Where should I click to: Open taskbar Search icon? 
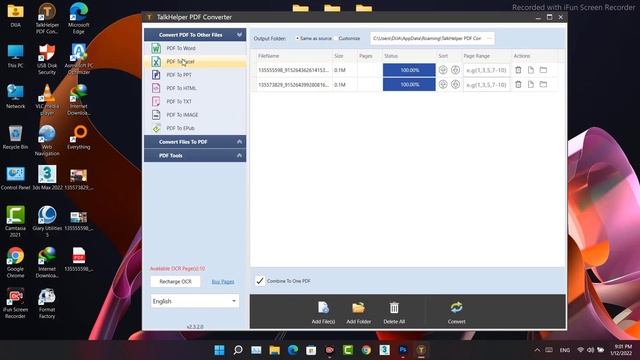click(238, 350)
